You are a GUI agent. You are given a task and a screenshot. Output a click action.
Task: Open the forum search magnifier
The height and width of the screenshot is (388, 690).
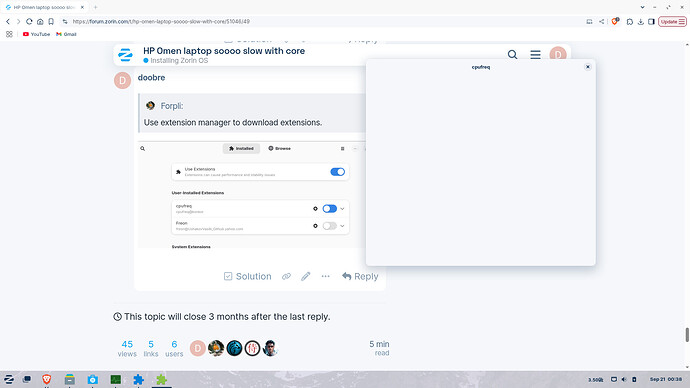(512, 55)
